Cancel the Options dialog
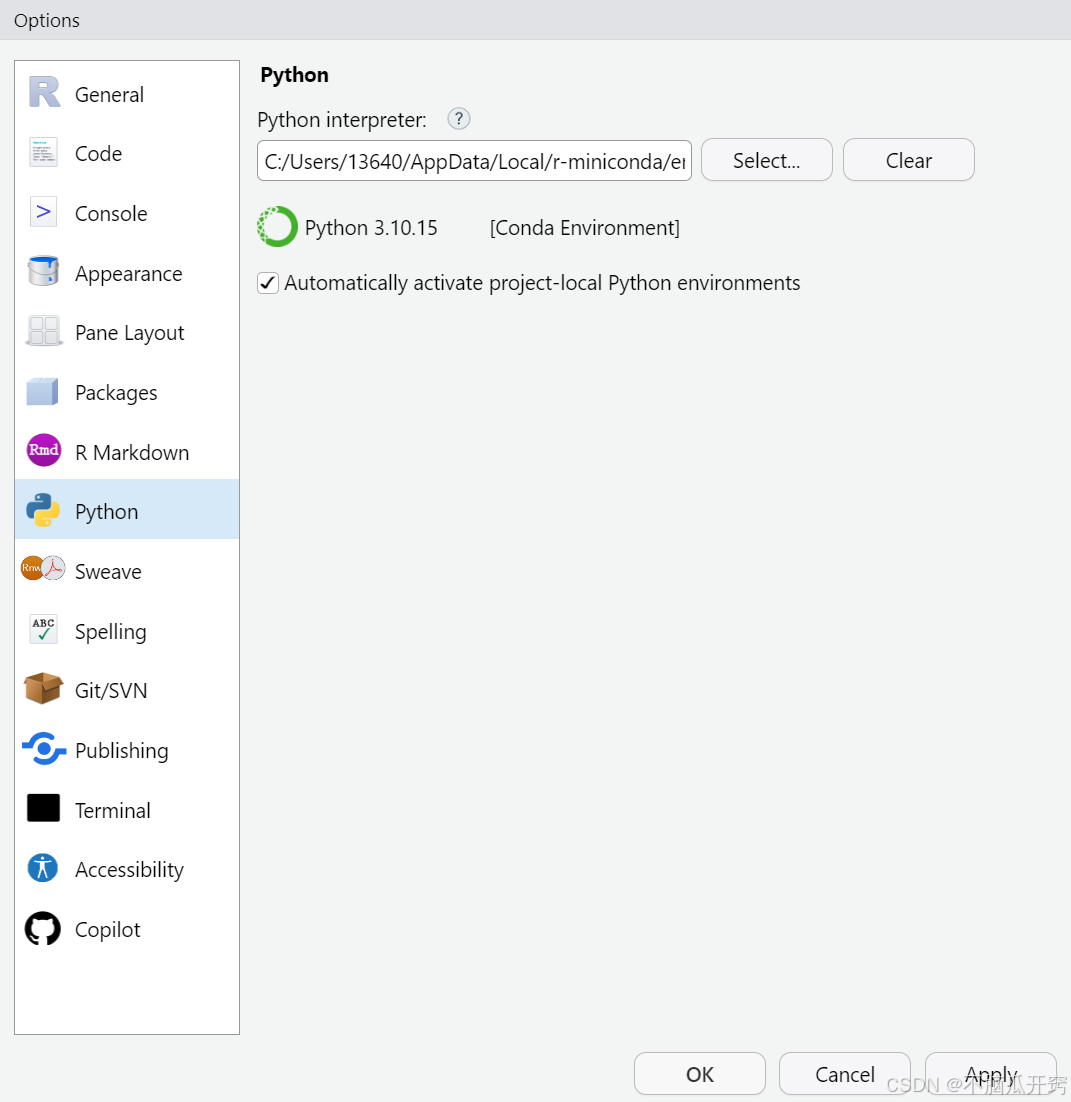This screenshot has width=1071, height=1102. [x=845, y=1074]
